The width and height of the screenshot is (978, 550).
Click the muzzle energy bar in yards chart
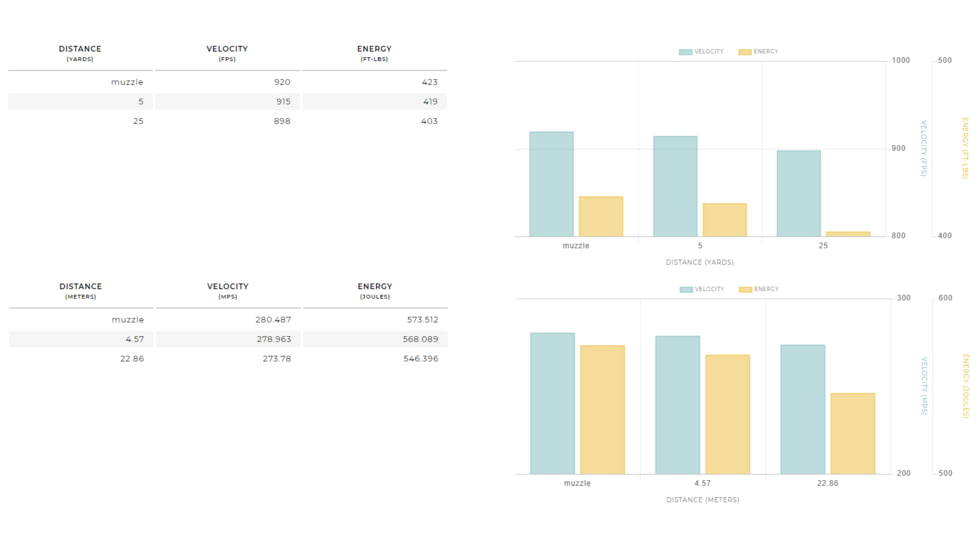601,217
